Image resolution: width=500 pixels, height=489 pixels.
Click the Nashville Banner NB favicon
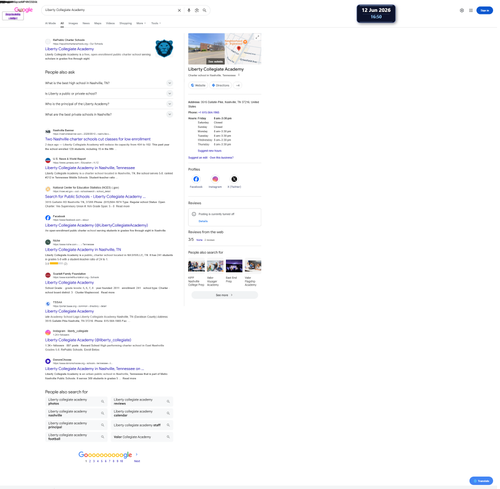48,132
